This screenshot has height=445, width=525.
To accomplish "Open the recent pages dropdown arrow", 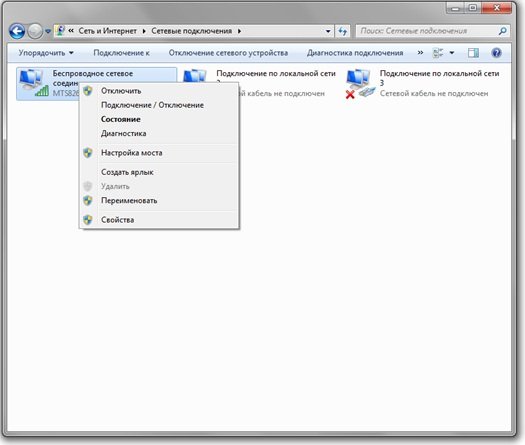I will click(x=48, y=31).
